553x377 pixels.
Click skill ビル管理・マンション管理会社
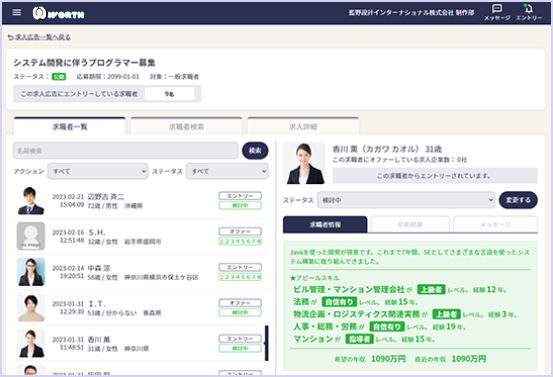349,290
